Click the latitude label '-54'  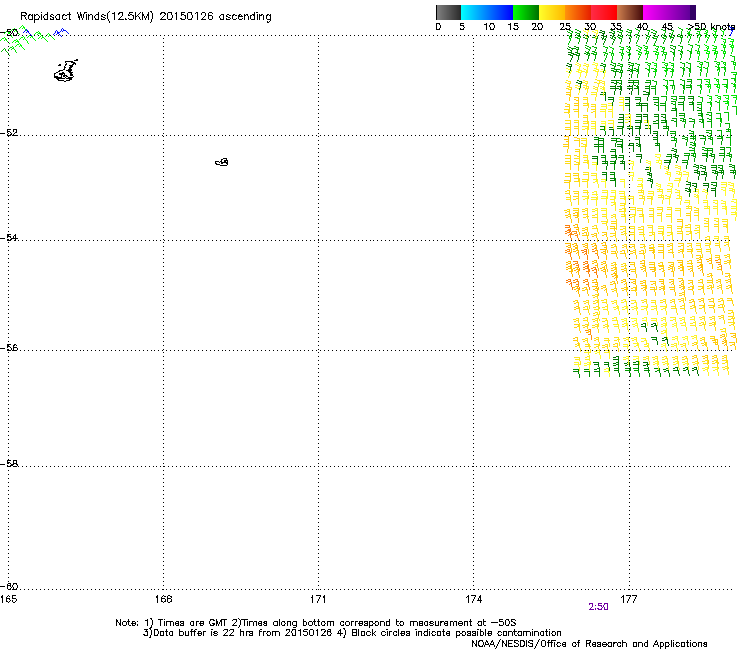(x=9, y=237)
